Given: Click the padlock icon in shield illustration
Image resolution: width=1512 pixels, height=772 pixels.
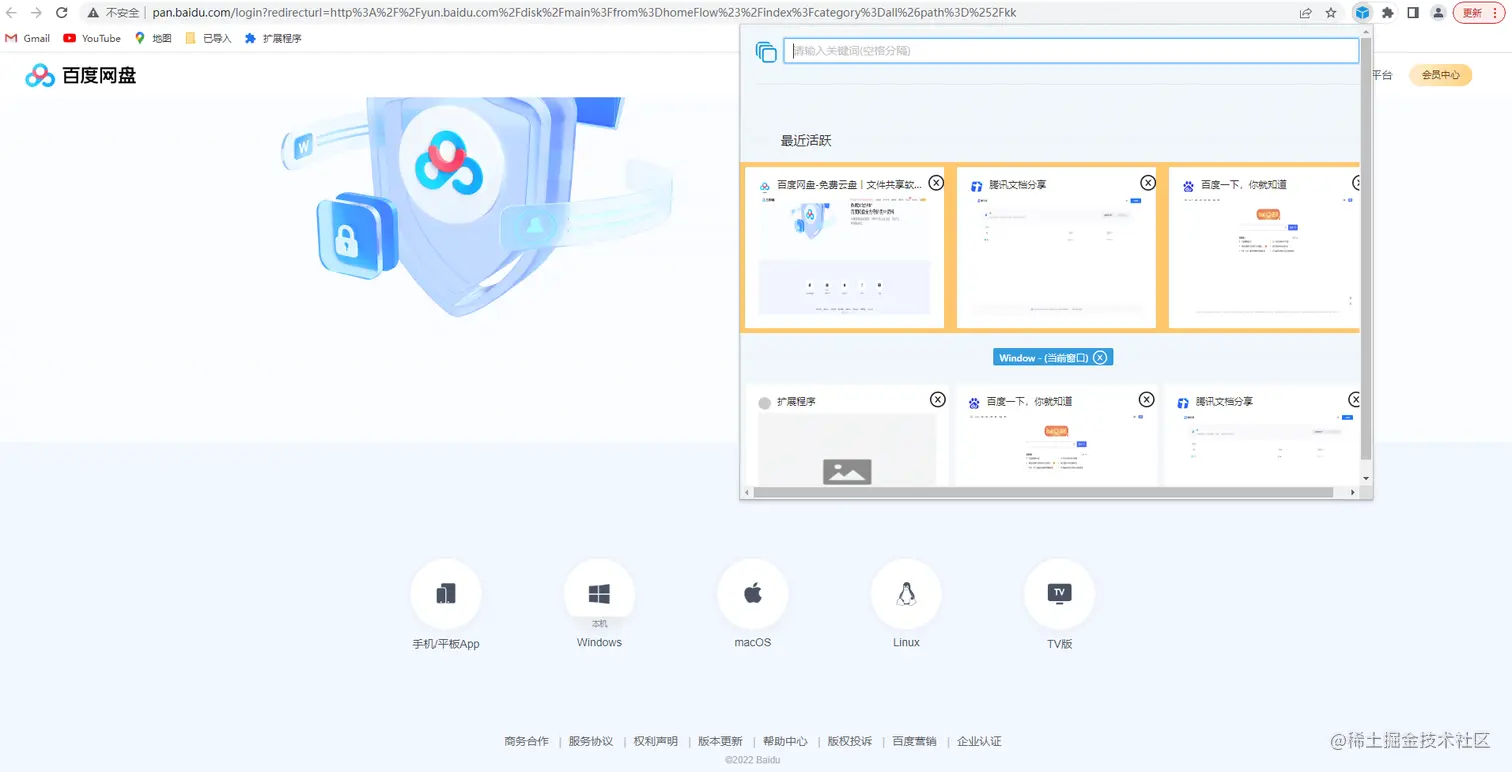Looking at the screenshot, I should pos(345,240).
